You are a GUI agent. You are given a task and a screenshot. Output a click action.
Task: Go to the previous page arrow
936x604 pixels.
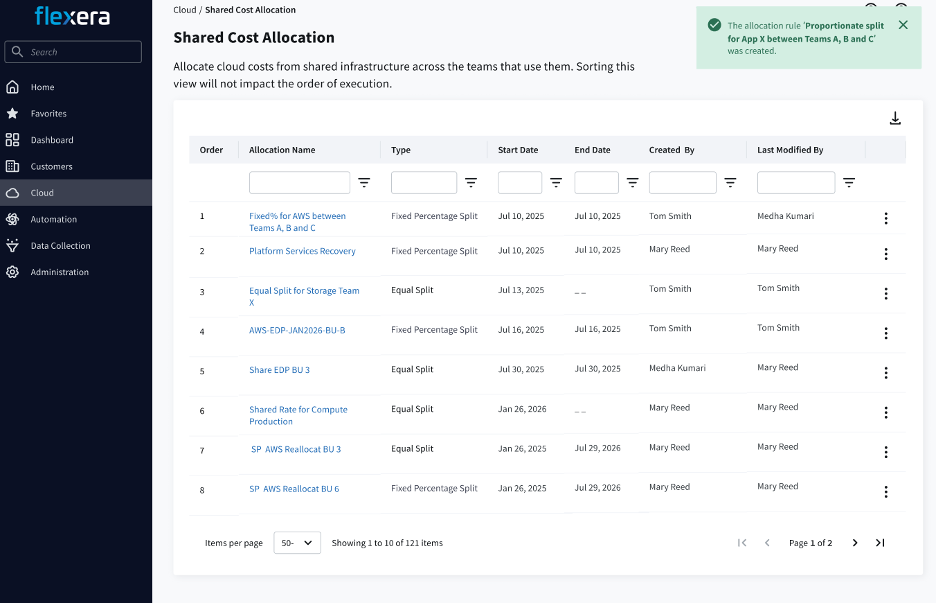(x=767, y=543)
